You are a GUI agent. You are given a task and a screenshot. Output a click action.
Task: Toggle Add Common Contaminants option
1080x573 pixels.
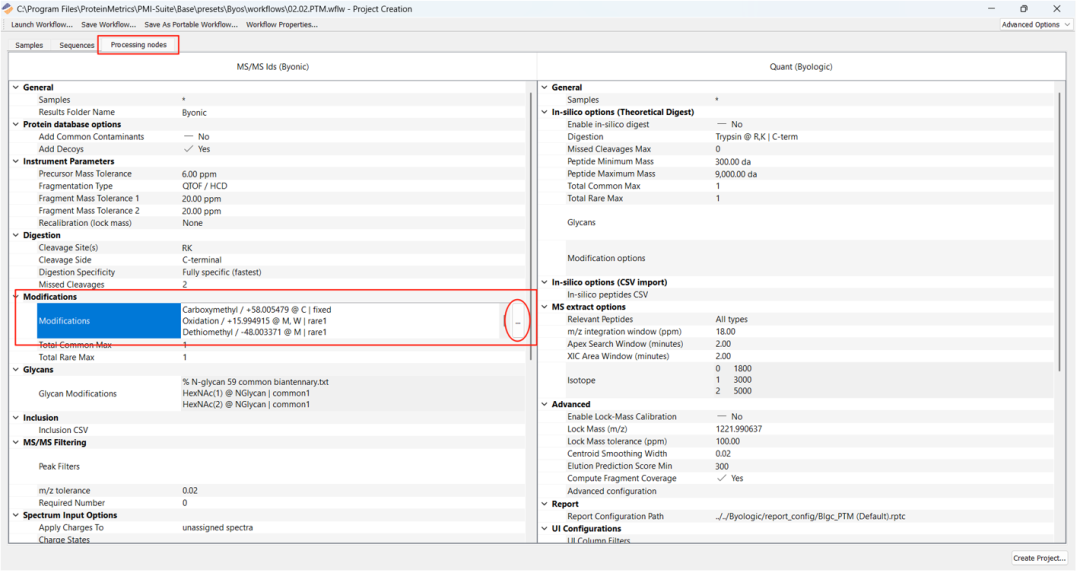pos(189,137)
